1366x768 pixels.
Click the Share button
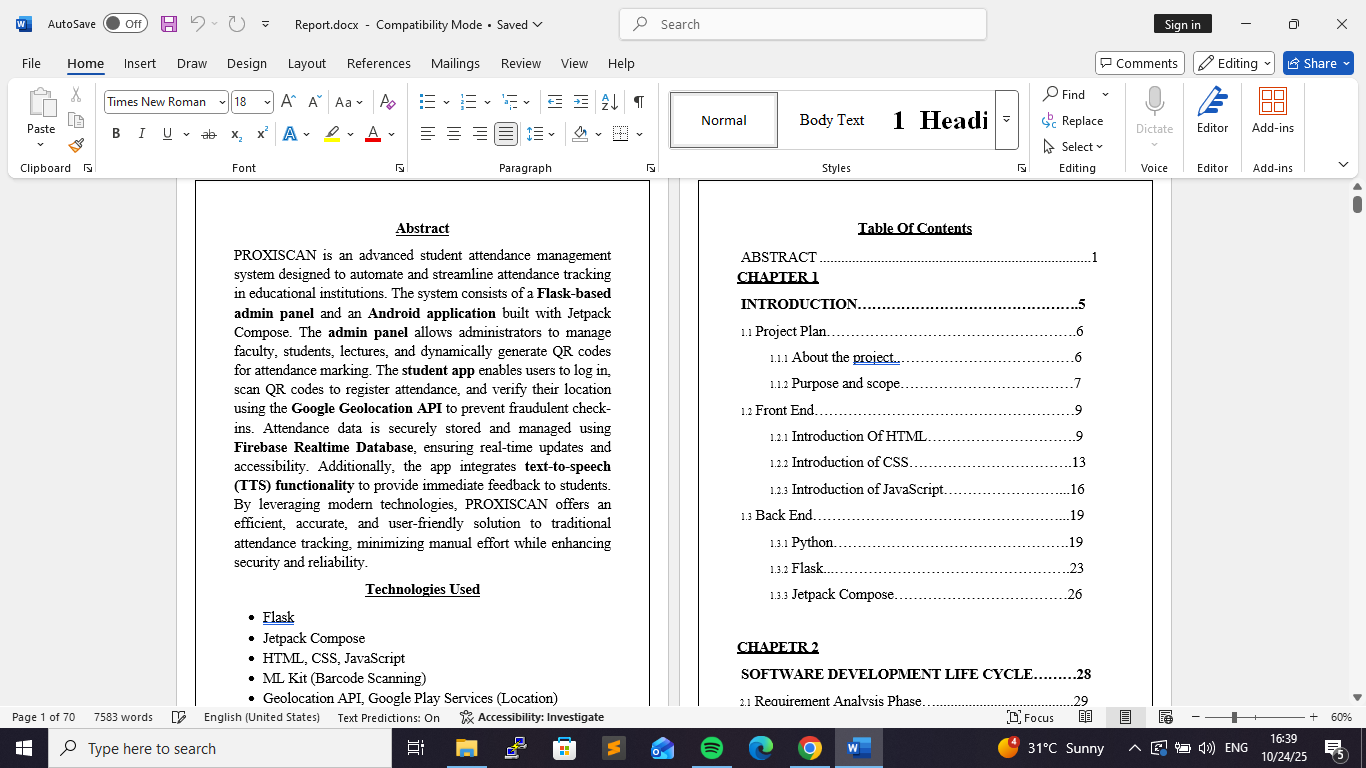1318,63
